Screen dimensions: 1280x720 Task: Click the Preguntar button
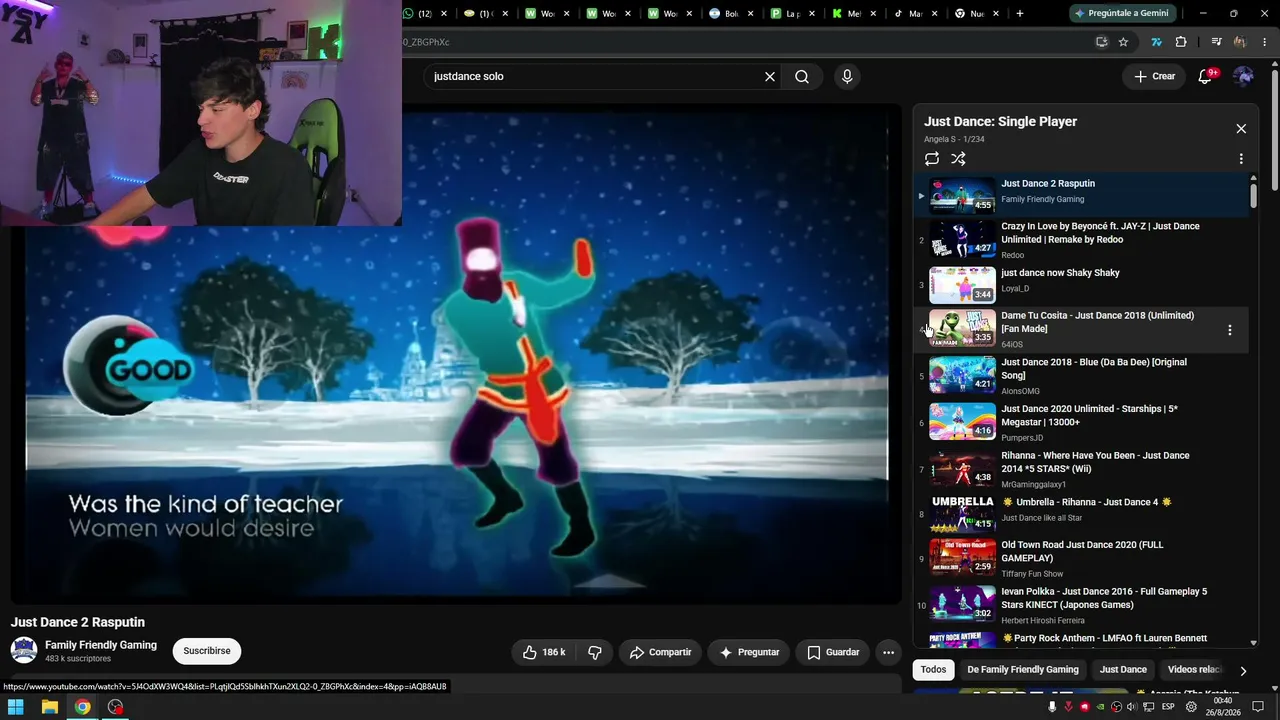(749, 652)
